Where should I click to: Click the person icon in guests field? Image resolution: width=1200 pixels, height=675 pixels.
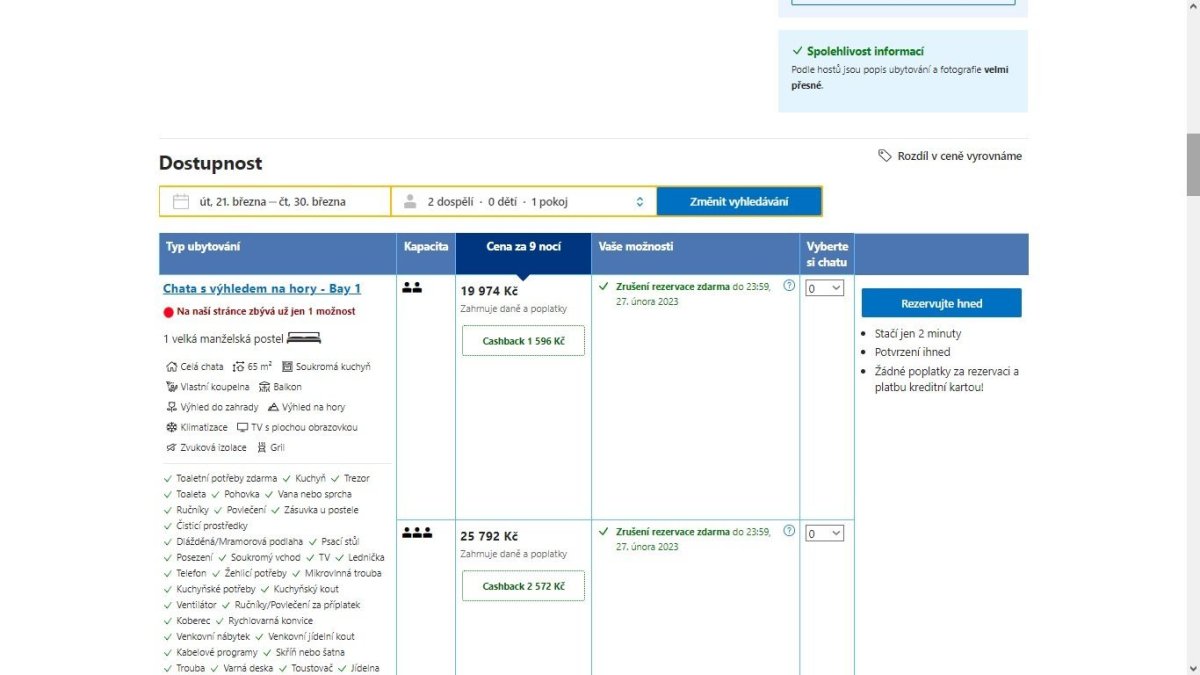tap(410, 202)
